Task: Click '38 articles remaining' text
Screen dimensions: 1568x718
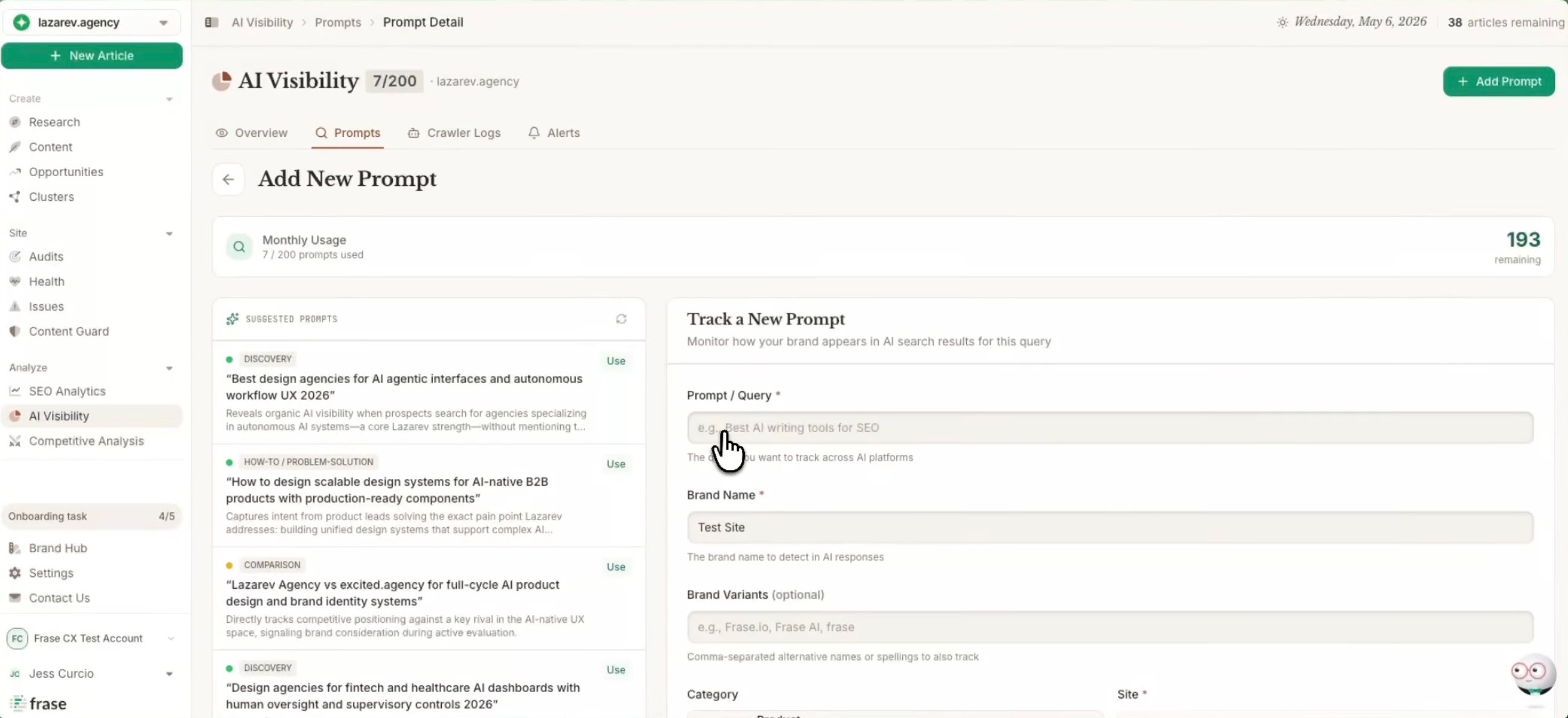Action: click(x=1506, y=22)
